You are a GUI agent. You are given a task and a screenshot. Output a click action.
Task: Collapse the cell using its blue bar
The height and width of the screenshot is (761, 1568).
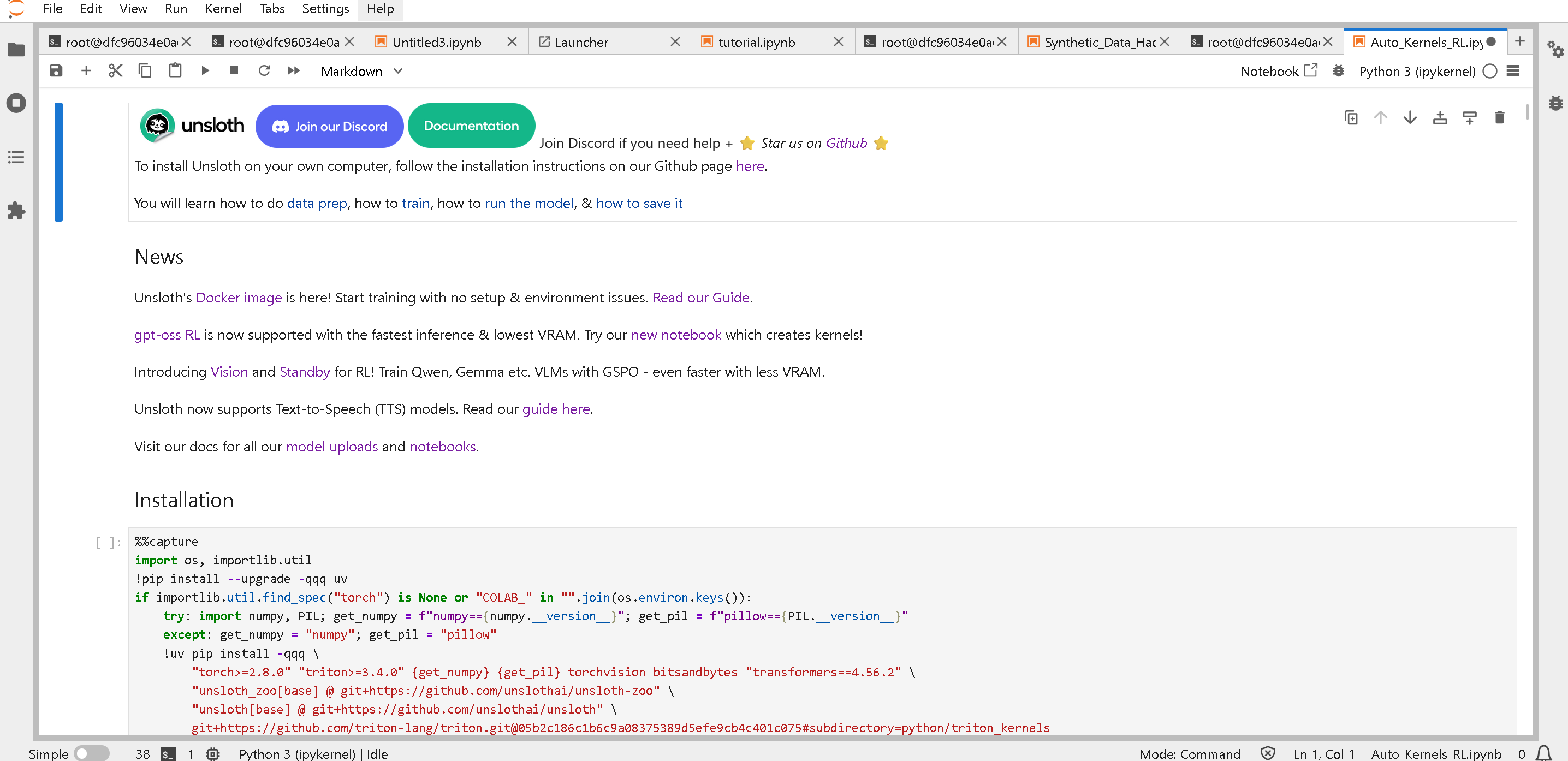coord(58,162)
